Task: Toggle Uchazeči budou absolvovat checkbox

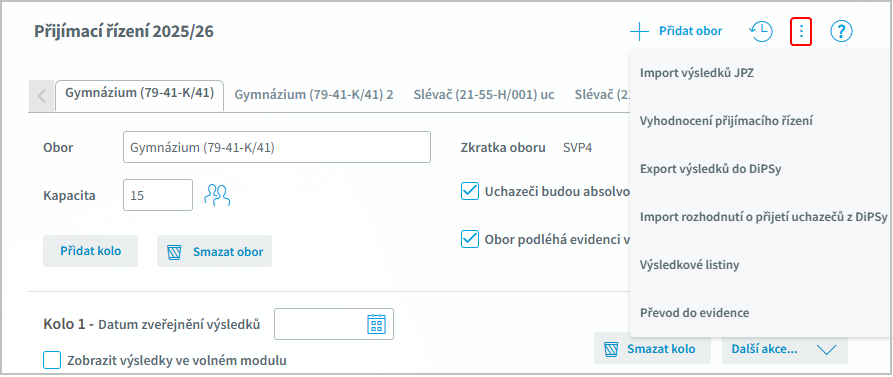Action: [x=469, y=191]
